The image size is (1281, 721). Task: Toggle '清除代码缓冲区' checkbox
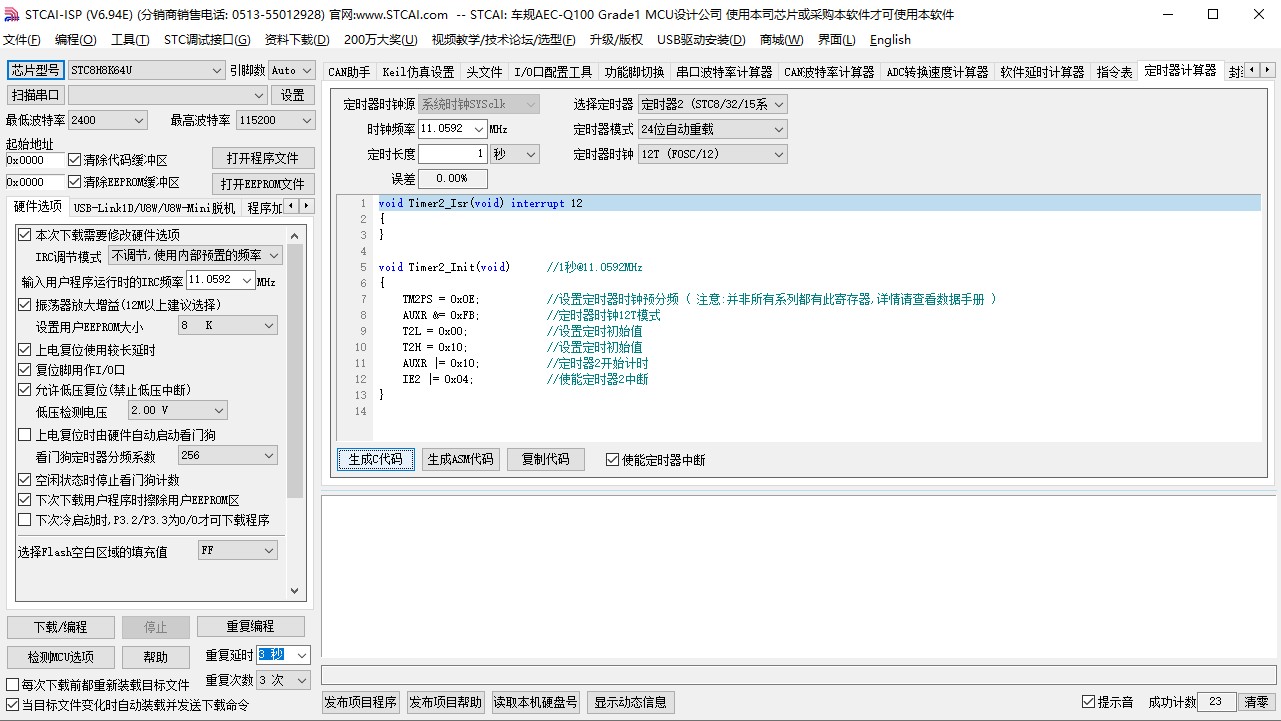(75, 160)
